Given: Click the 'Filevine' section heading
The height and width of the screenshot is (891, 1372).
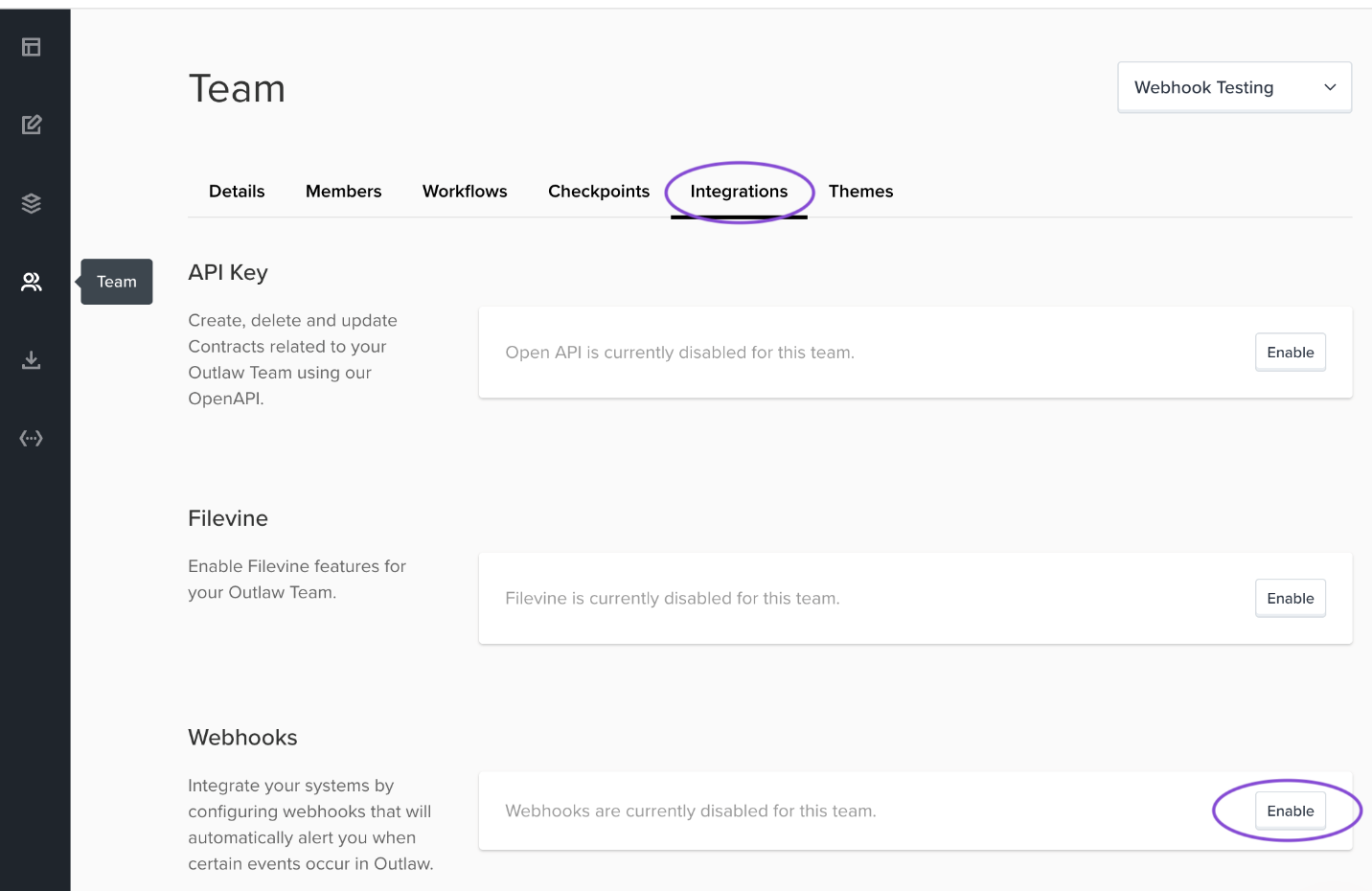Looking at the screenshot, I should [x=228, y=518].
